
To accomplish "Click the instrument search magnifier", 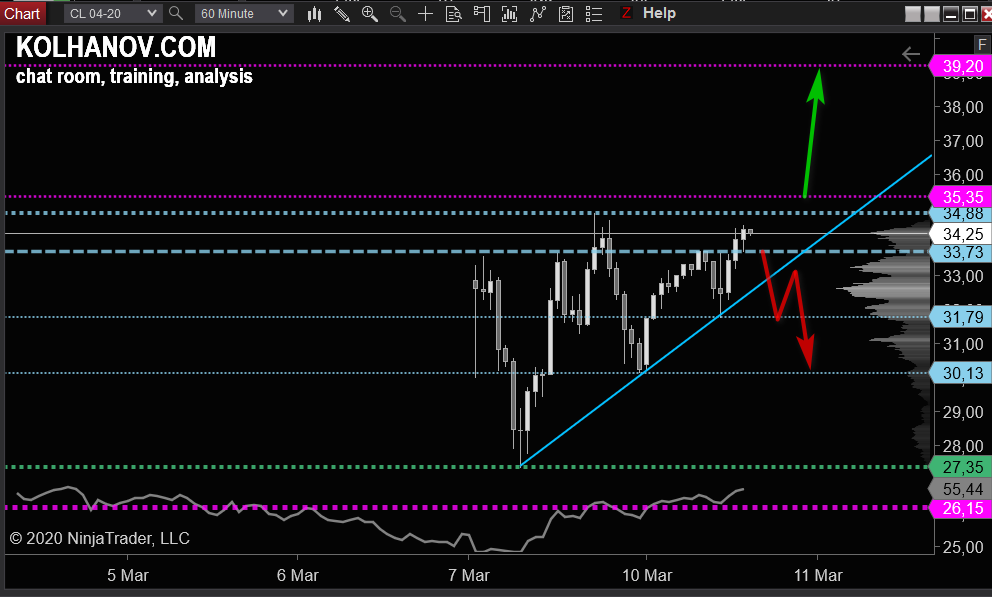I will click(x=176, y=13).
